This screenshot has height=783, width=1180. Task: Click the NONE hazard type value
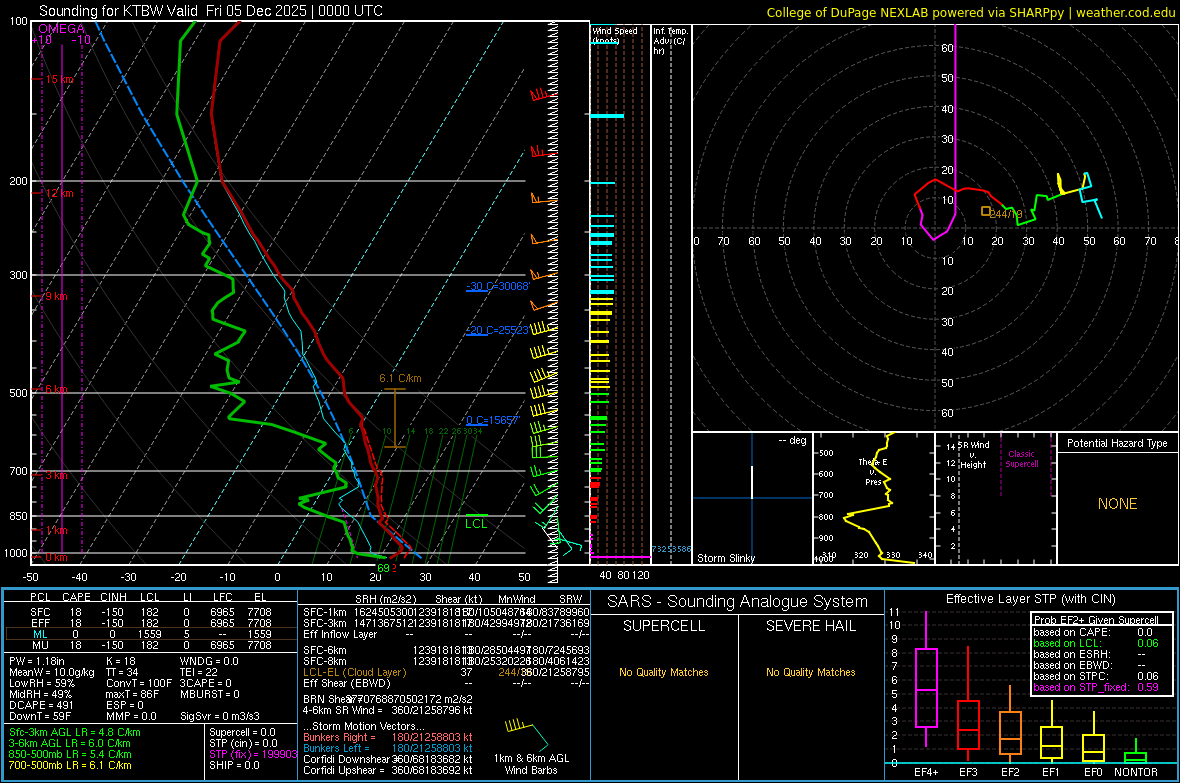click(1118, 504)
